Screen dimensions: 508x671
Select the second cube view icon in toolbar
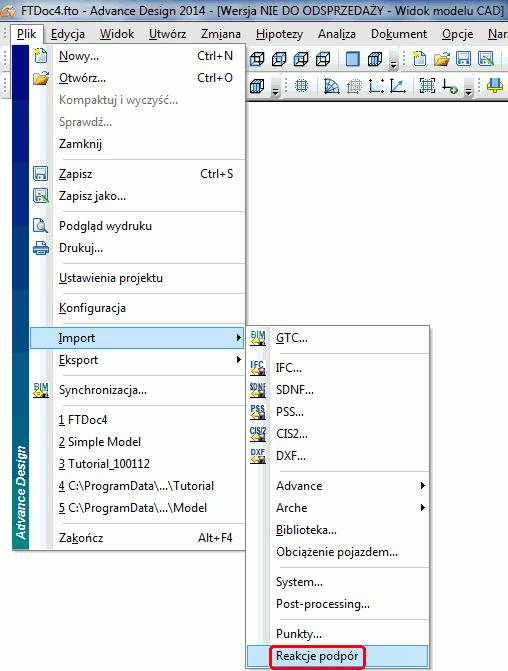point(279,59)
